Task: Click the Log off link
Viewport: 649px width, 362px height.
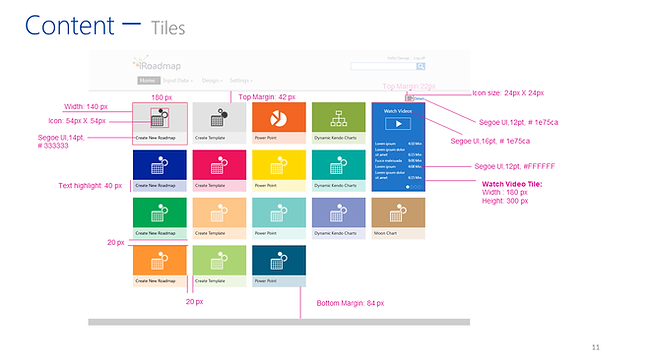Action: (x=419, y=58)
